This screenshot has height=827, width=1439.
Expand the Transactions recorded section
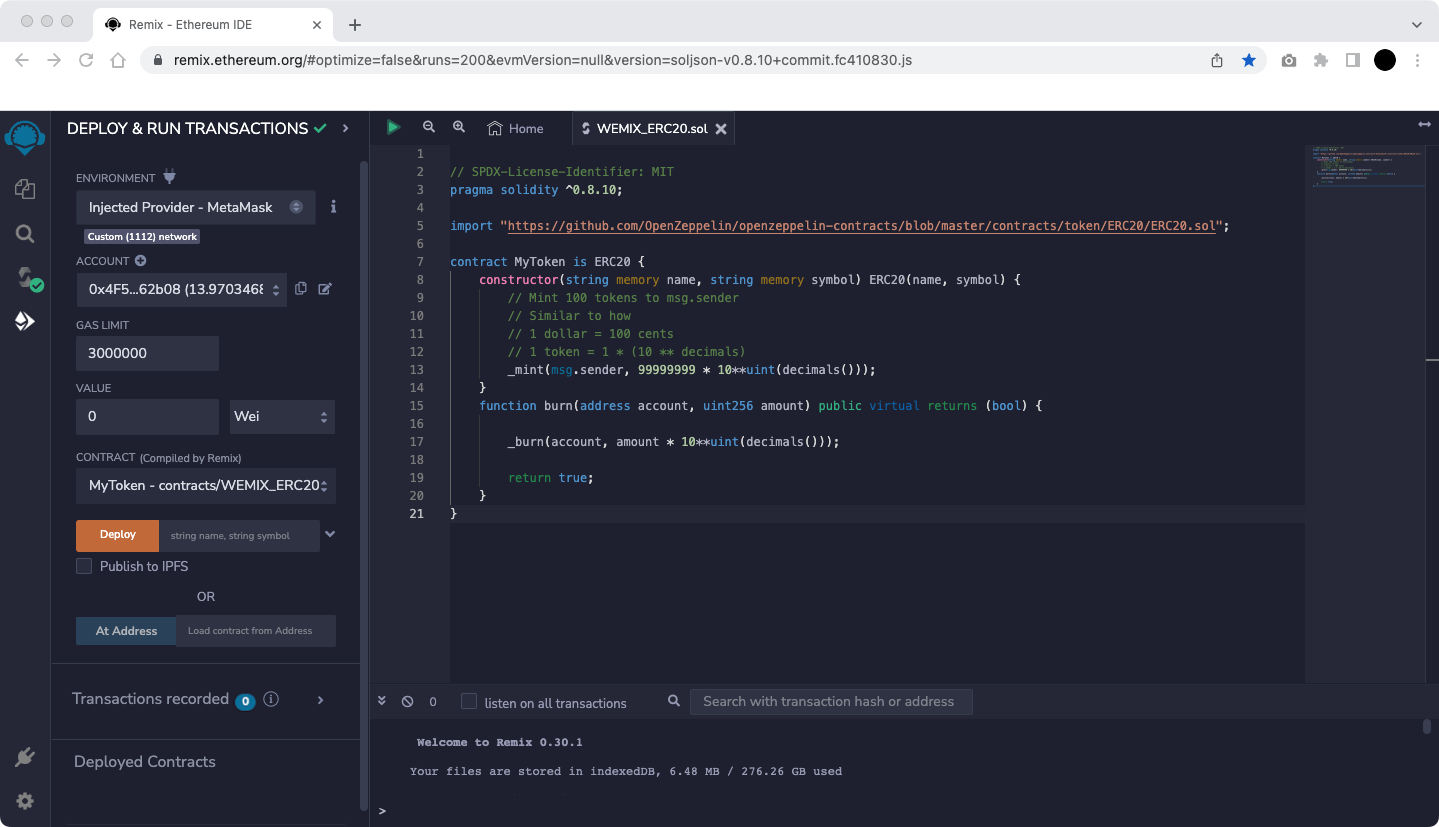click(x=320, y=700)
